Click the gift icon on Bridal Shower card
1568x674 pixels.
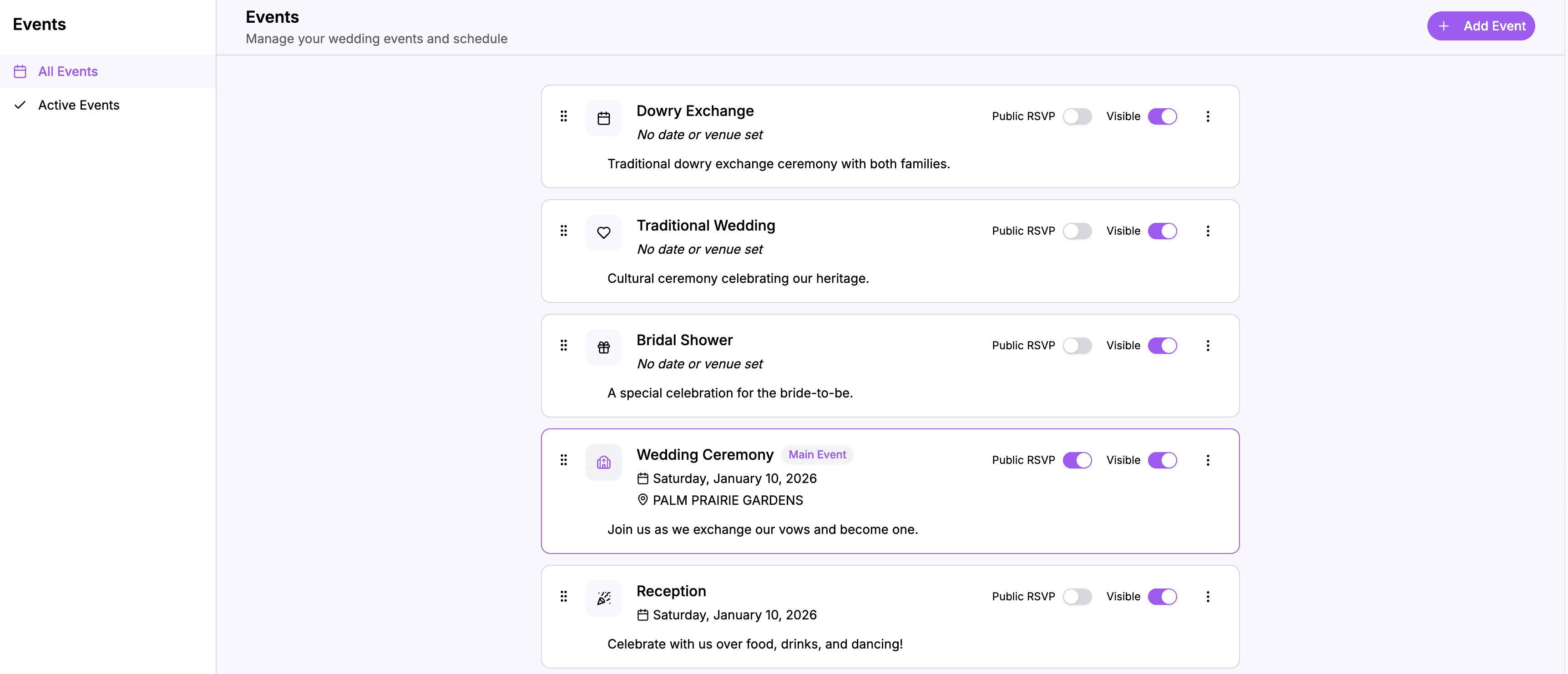[x=603, y=347]
